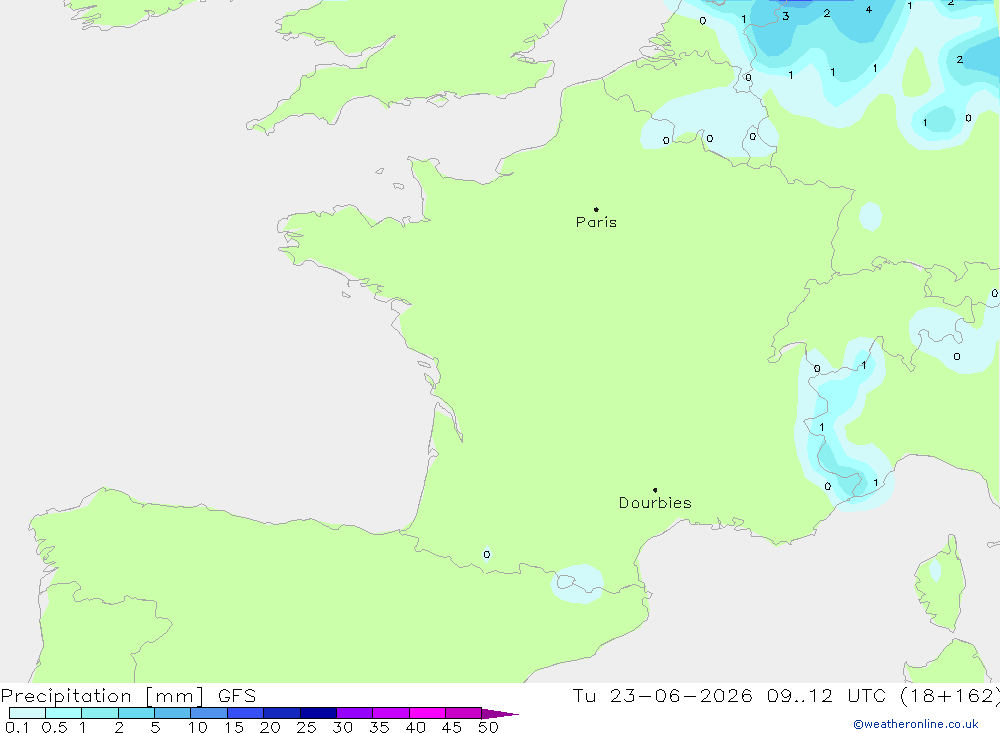Click the 15–20 mm legend swatch
Viewport: 1000px width, 733px height.
246,713
